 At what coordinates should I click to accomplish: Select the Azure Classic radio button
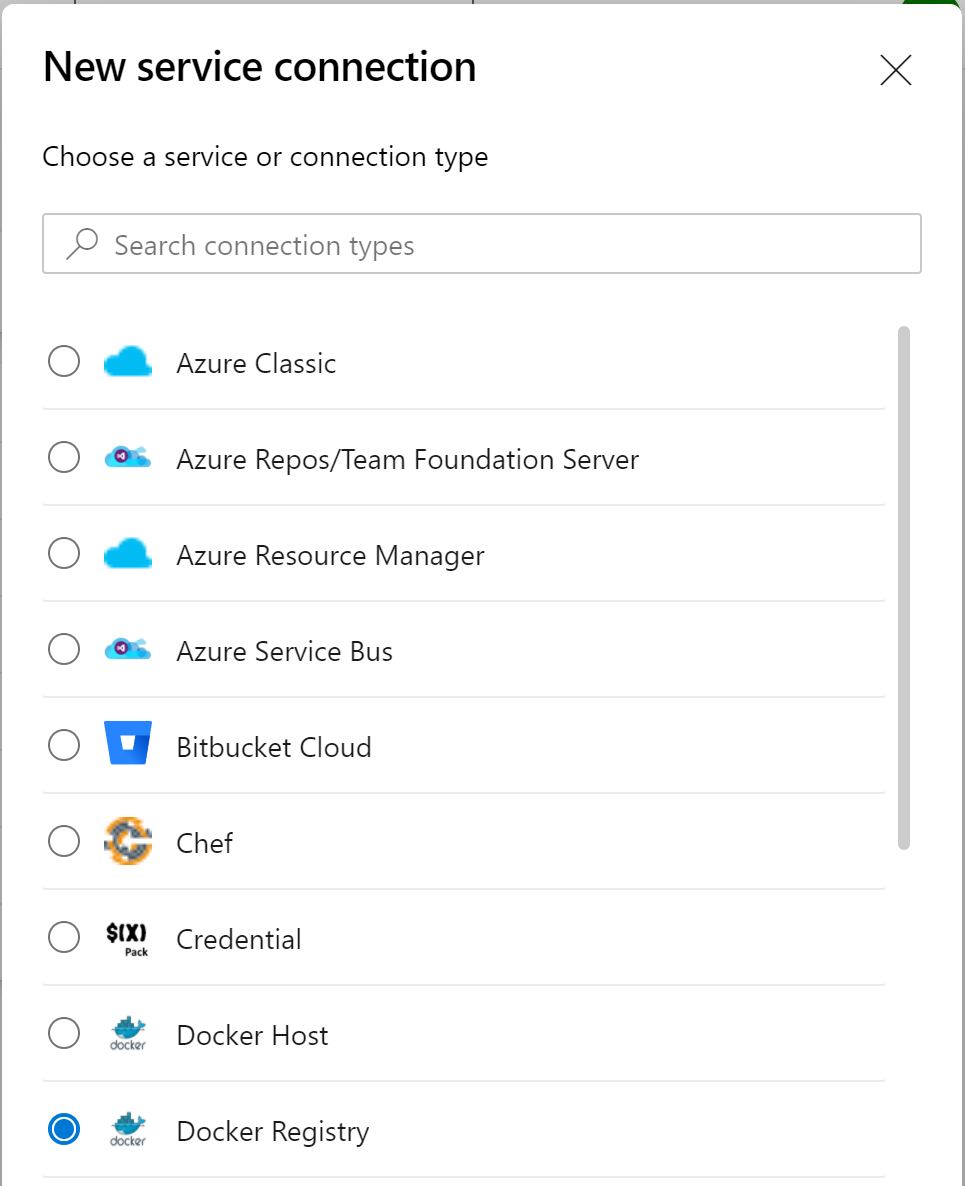click(64, 362)
